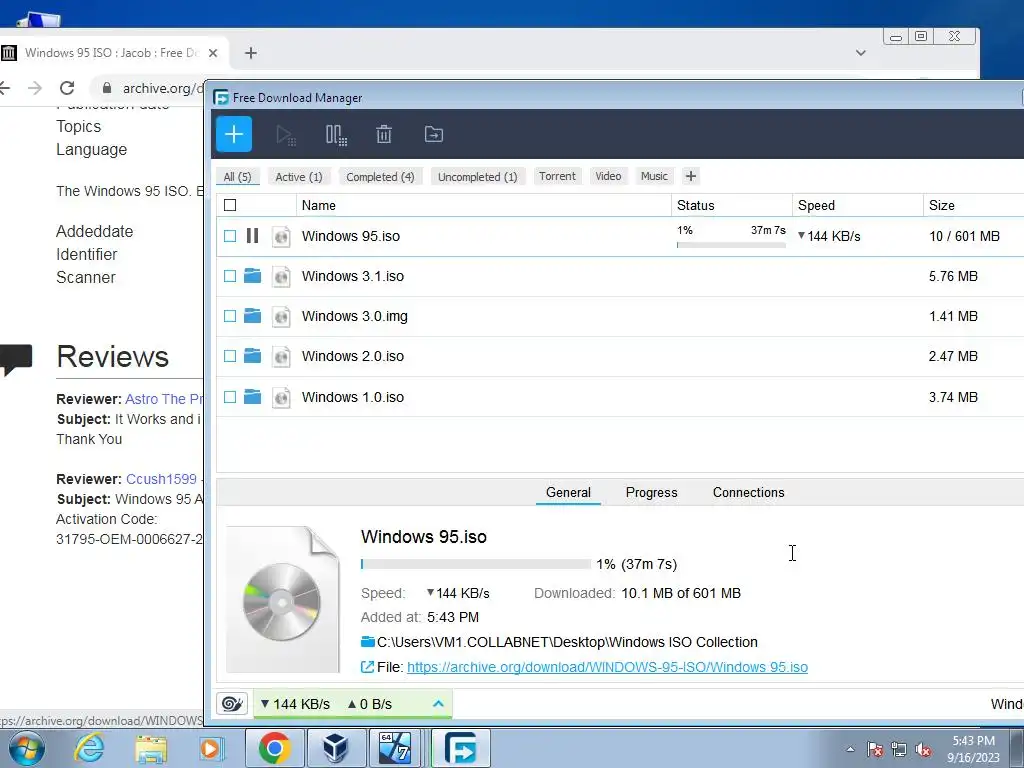Sort list by Size column header
The width and height of the screenshot is (1024, 768).
[x=973, y=205]
